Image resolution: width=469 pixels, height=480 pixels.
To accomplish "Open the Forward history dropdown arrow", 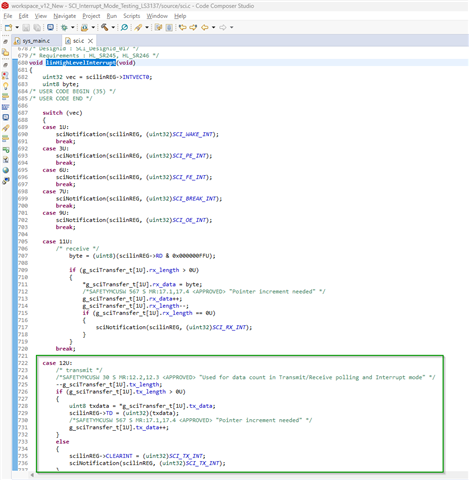I will 231,27.
